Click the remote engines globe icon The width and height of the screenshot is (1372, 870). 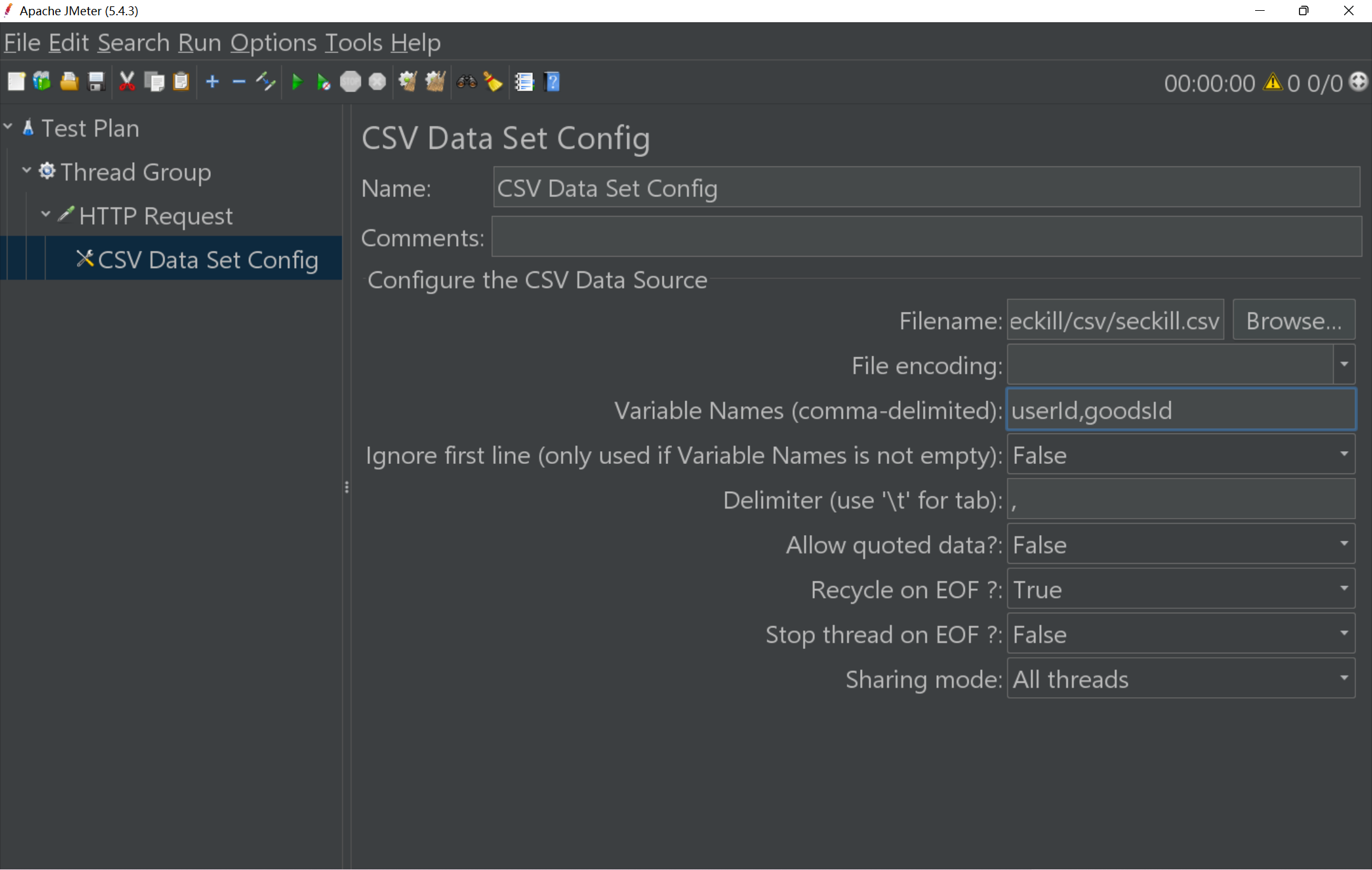[x=1358, y=82]
